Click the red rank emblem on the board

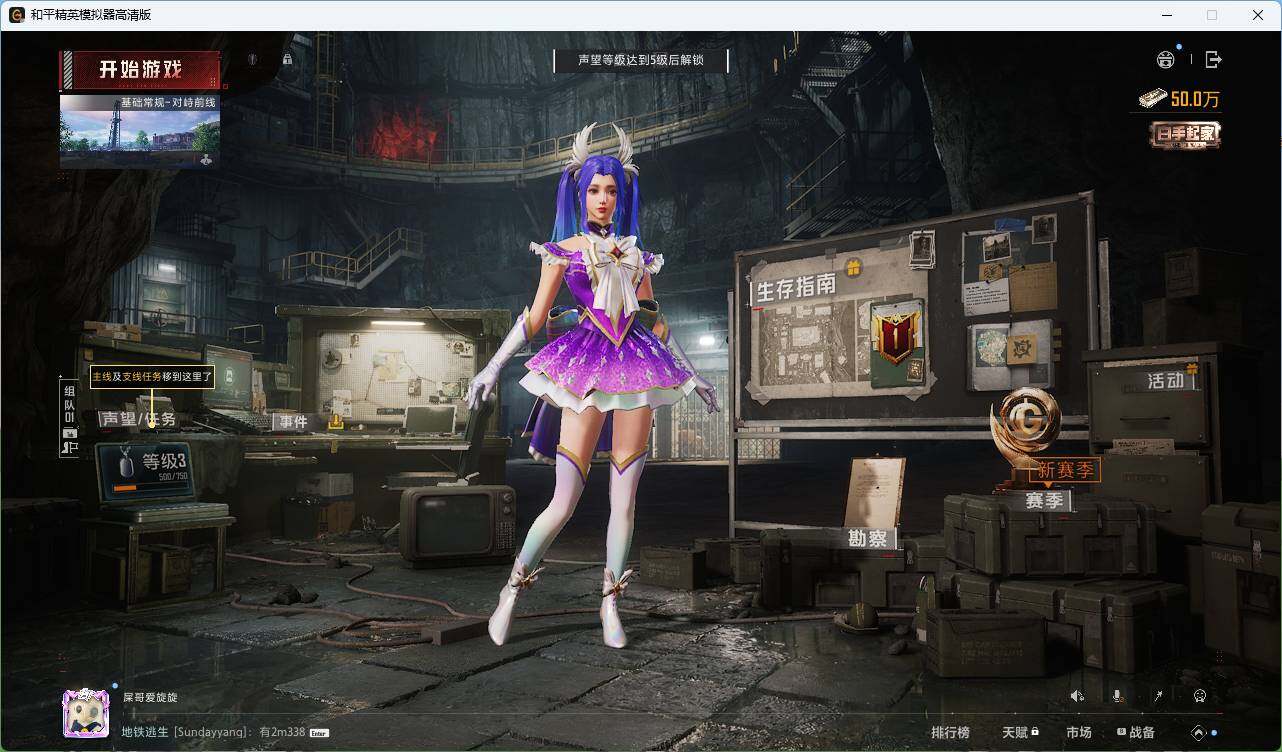click(895, 337)
